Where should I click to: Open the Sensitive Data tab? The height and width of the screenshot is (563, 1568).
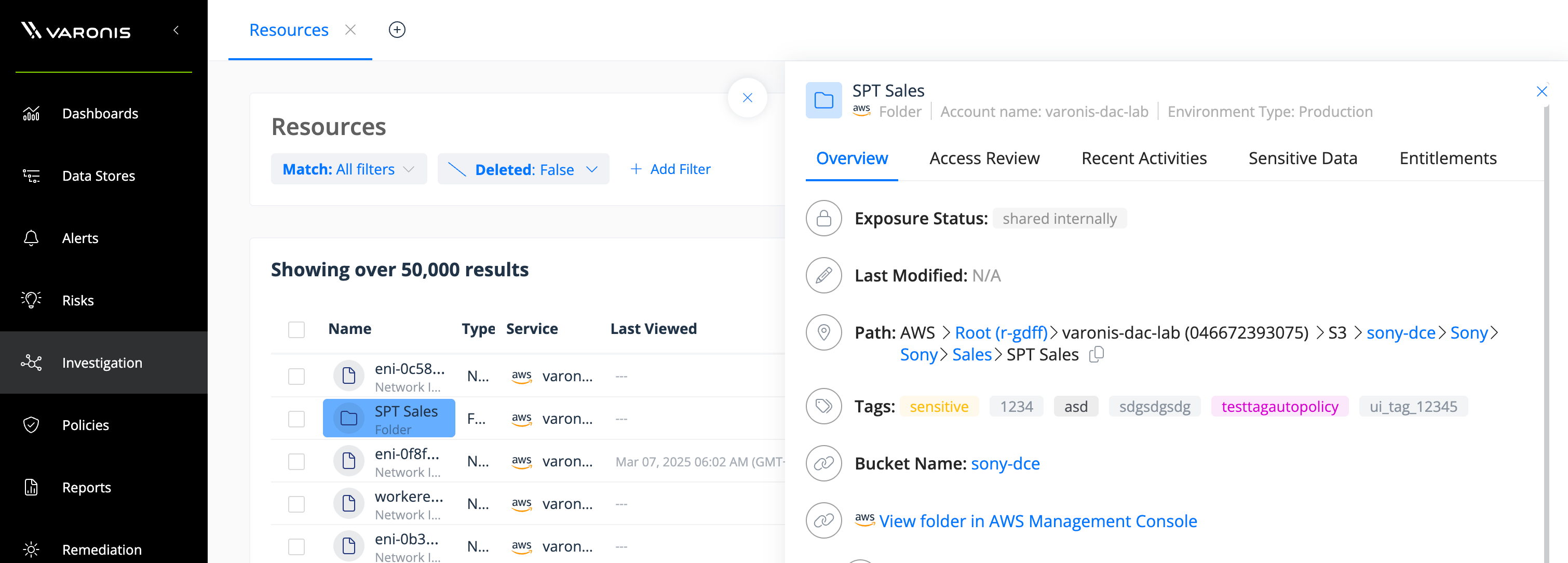click(1303, 158)
